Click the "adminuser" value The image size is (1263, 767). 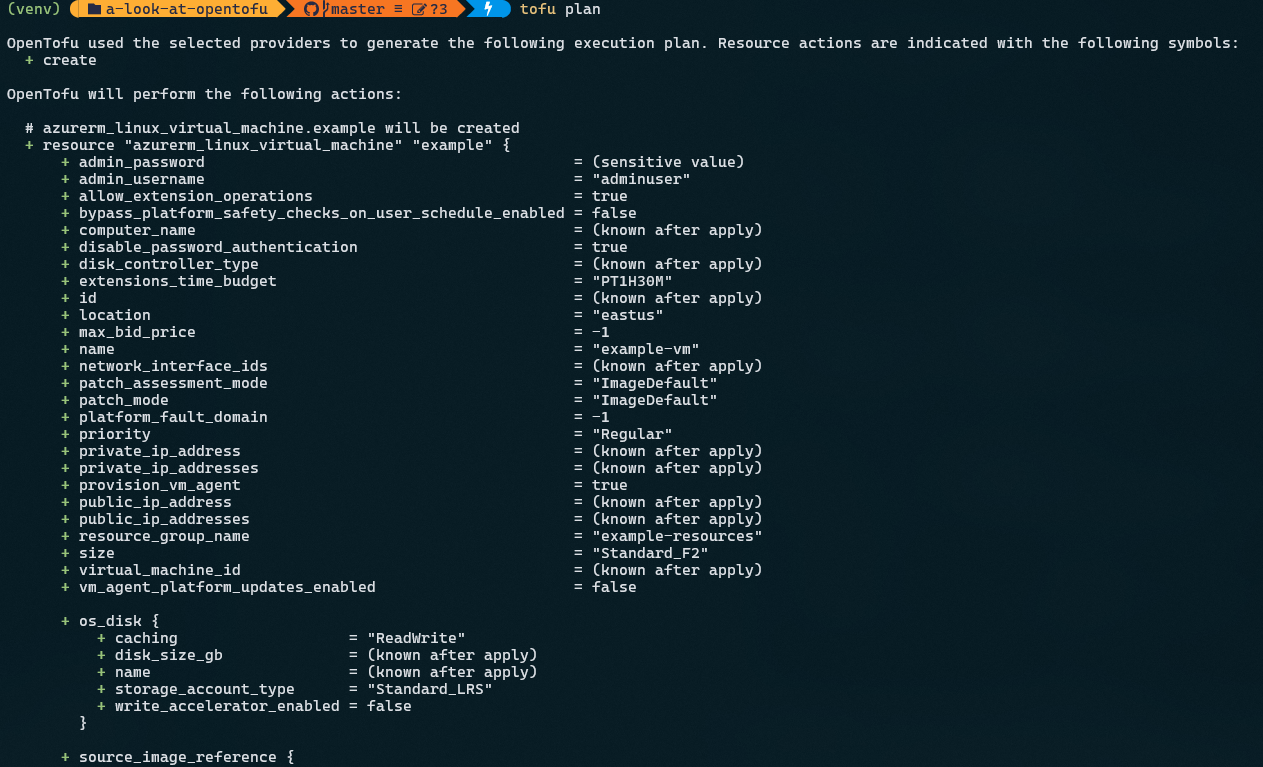[641, 179]
